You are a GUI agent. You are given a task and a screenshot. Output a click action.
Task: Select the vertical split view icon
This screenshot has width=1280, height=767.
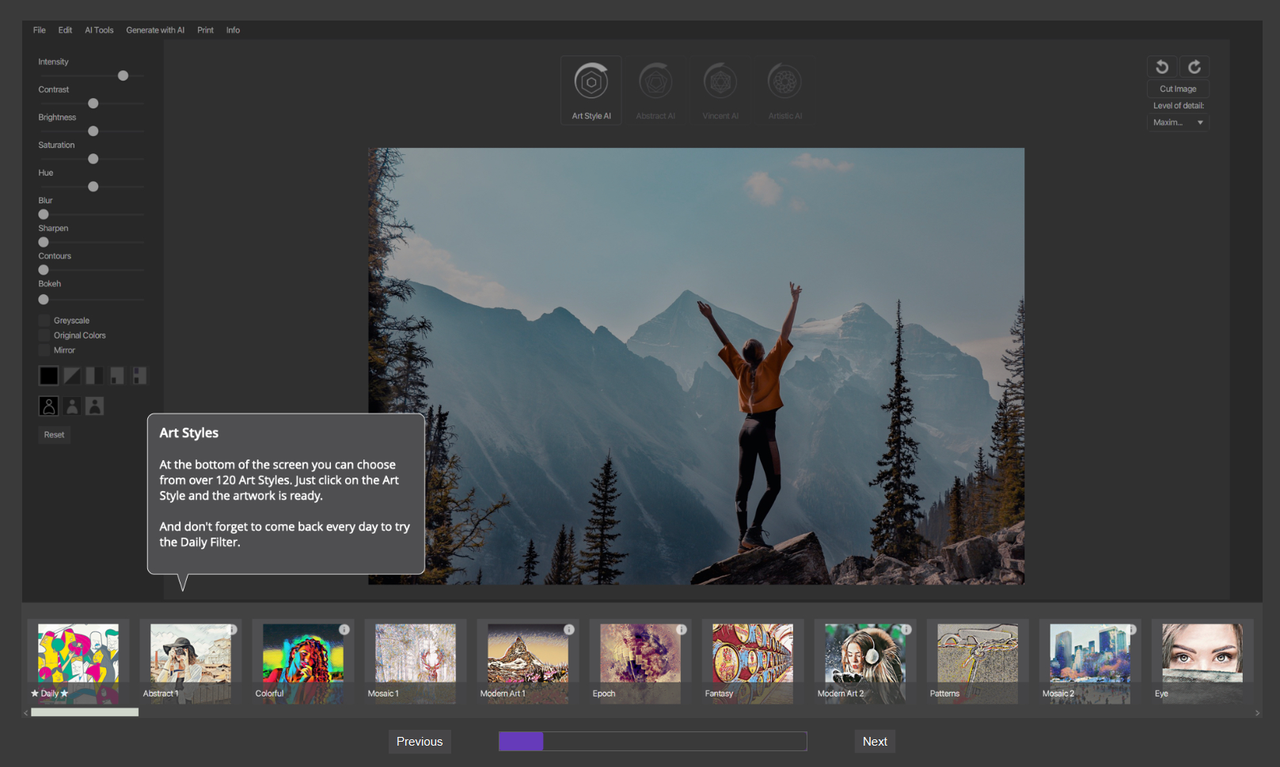[94, 376]
